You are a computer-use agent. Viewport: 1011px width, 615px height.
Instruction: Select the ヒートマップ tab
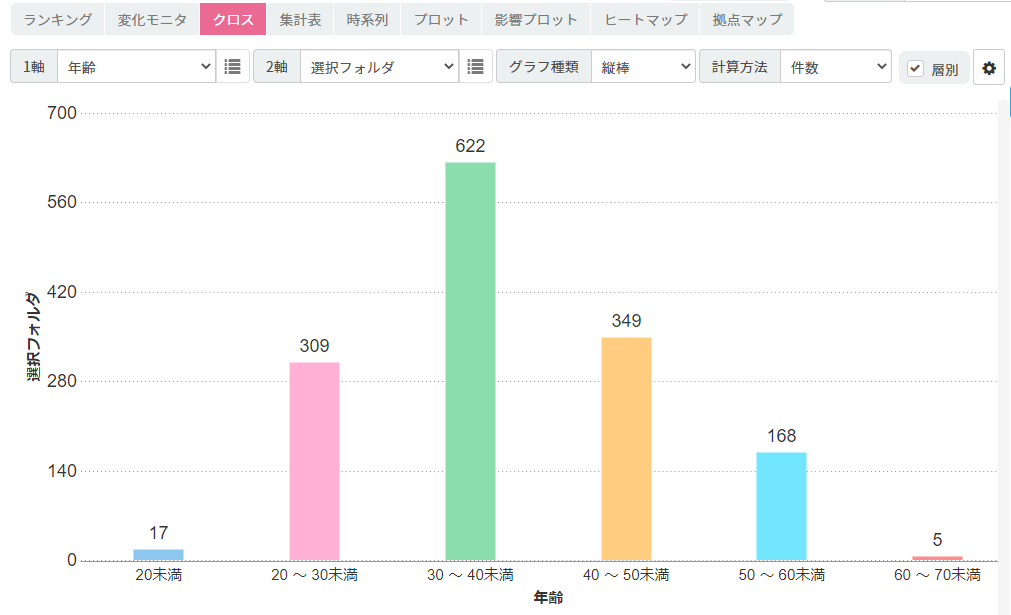645,19
